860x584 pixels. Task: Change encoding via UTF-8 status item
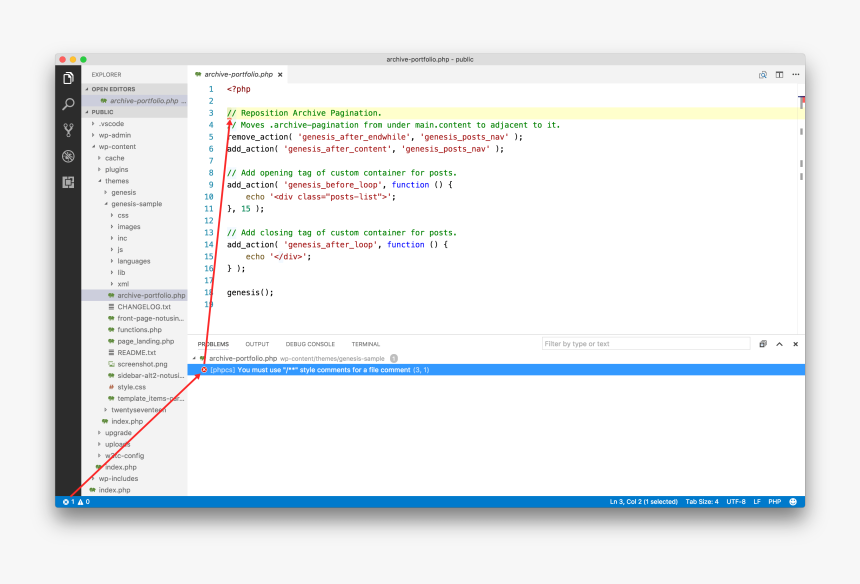[x=735, y=502]
